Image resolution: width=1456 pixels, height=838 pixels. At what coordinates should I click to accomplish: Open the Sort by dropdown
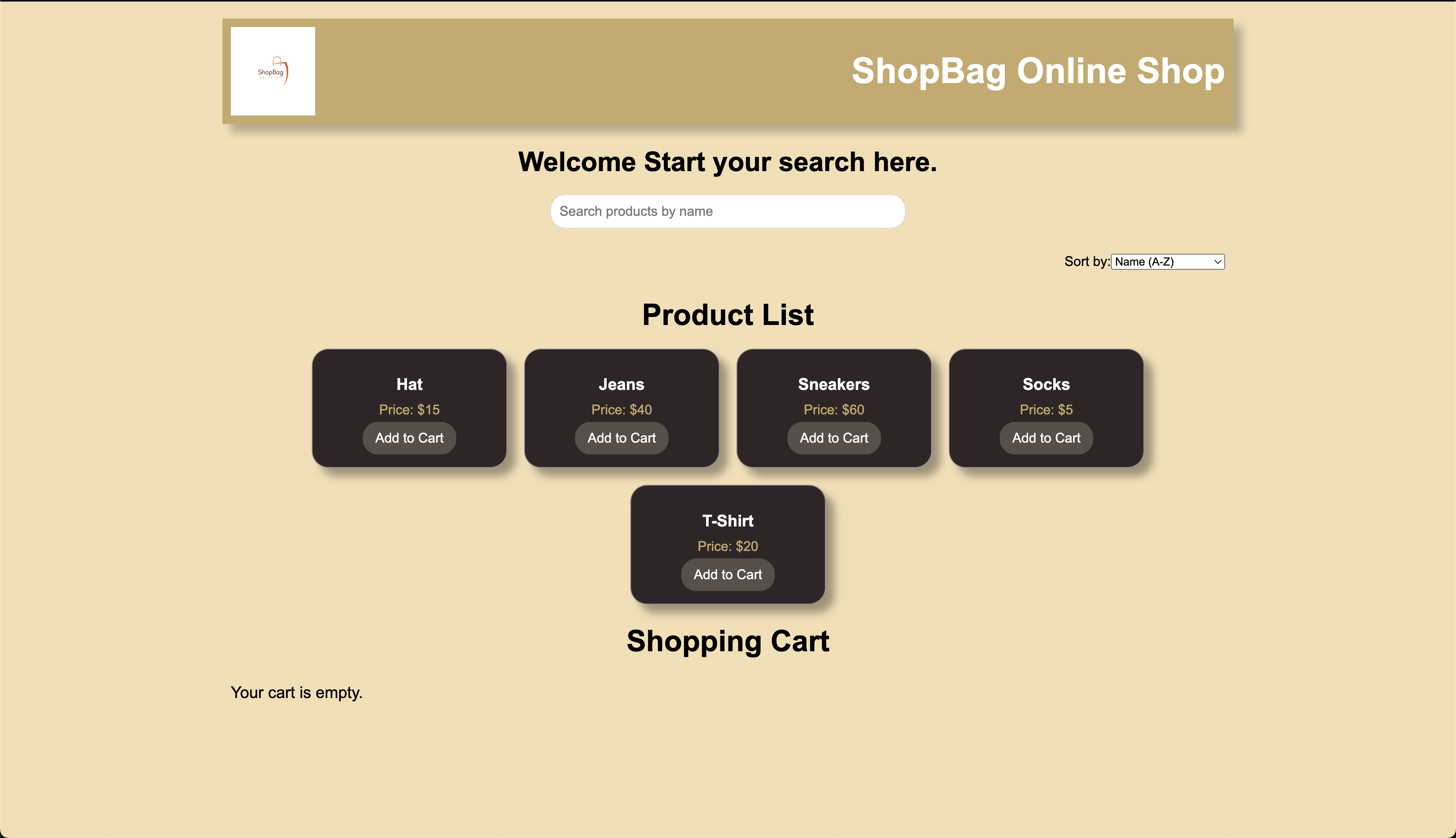tap(1167, 262)
